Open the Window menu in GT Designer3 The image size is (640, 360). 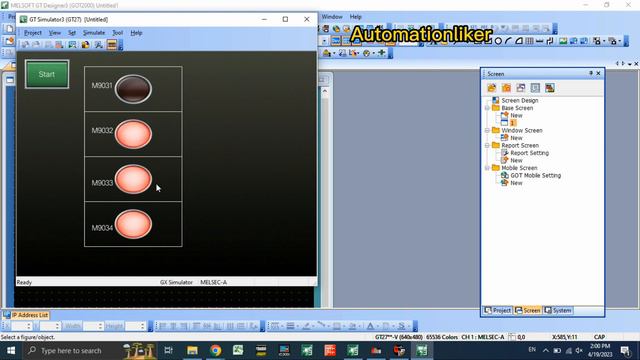point(332,17)
